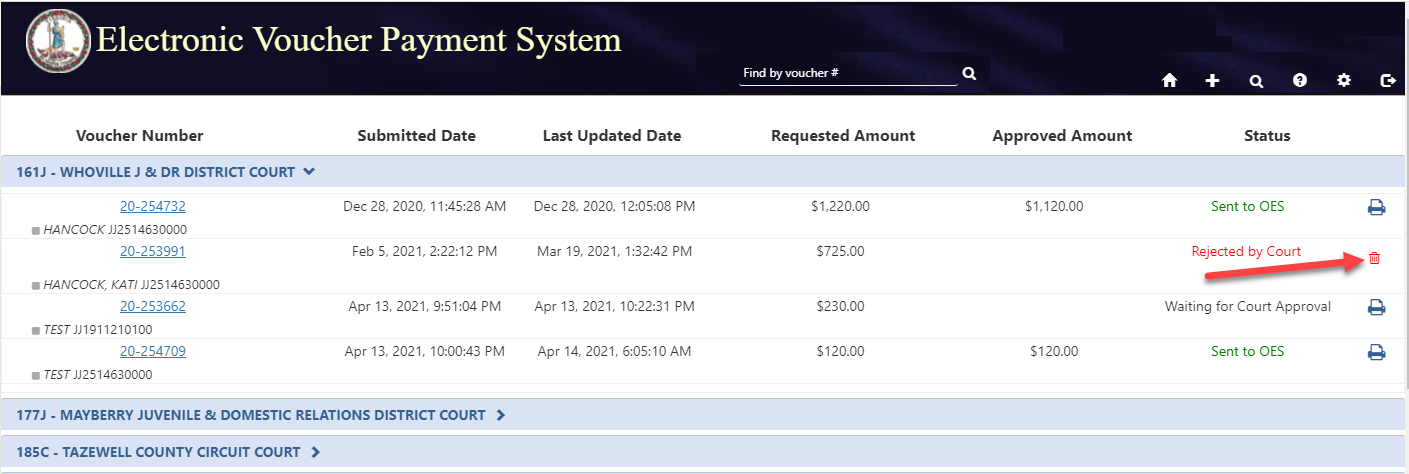Open voucher link 20-254732
The image size is (1409, 474).
153,207
